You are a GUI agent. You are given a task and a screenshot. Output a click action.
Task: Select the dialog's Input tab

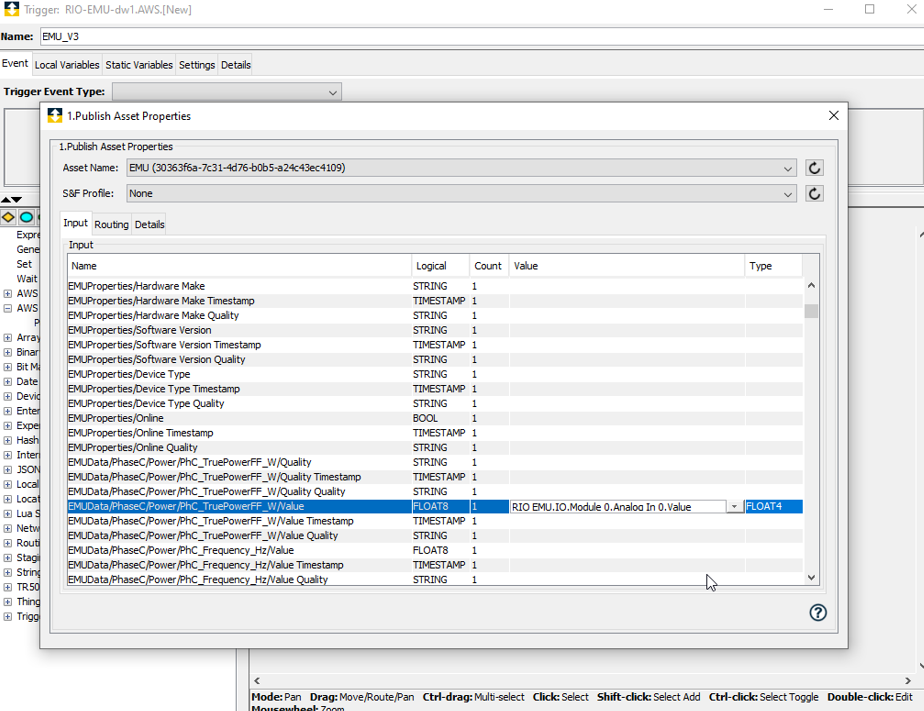(75, 223)
